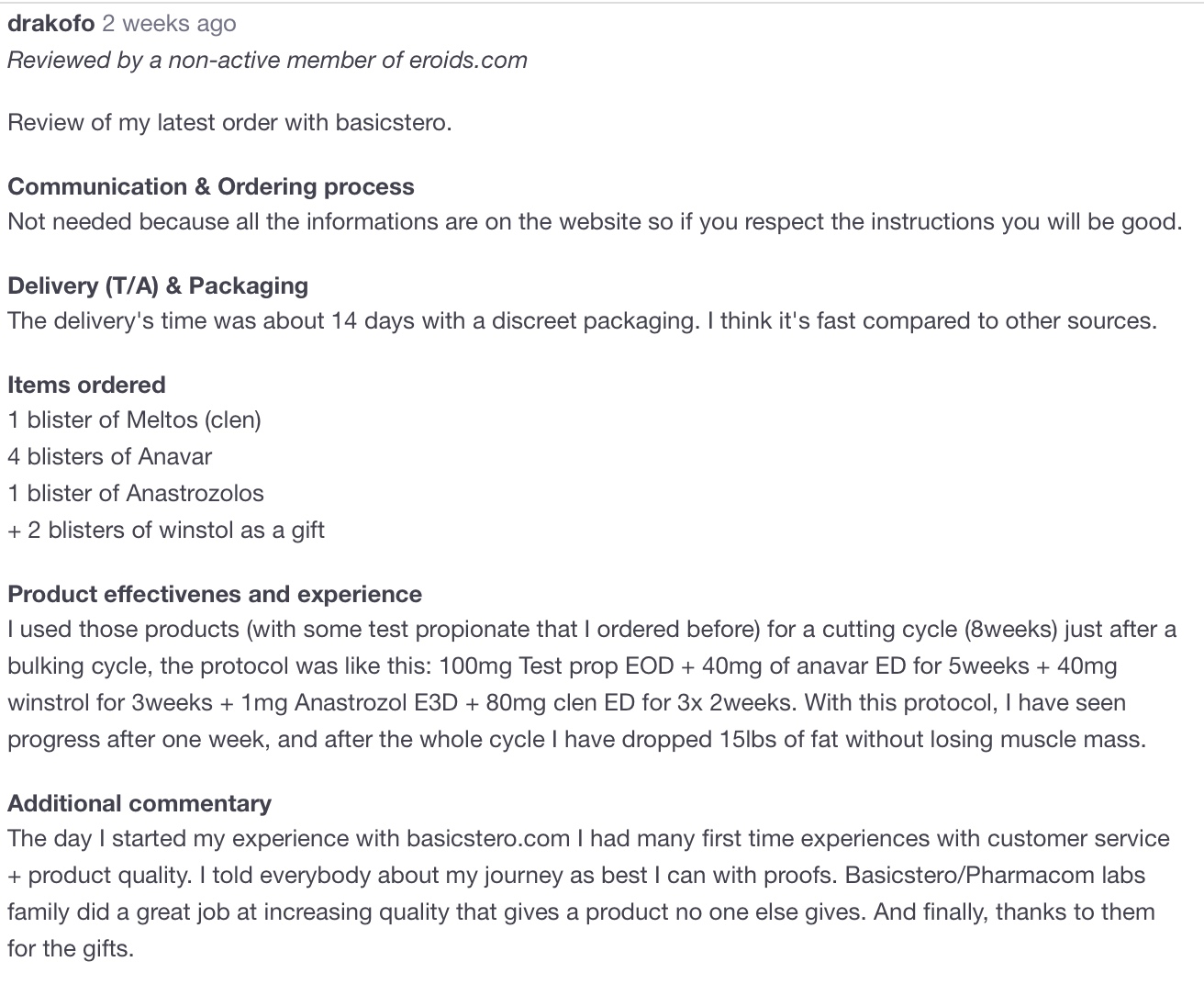Image resolution: width=1204 pixels, height=984 pixels.
Task: Click the "Basicstero/Pharmacom labs" text
Action: pyautogui.click(x=995, y=876)
